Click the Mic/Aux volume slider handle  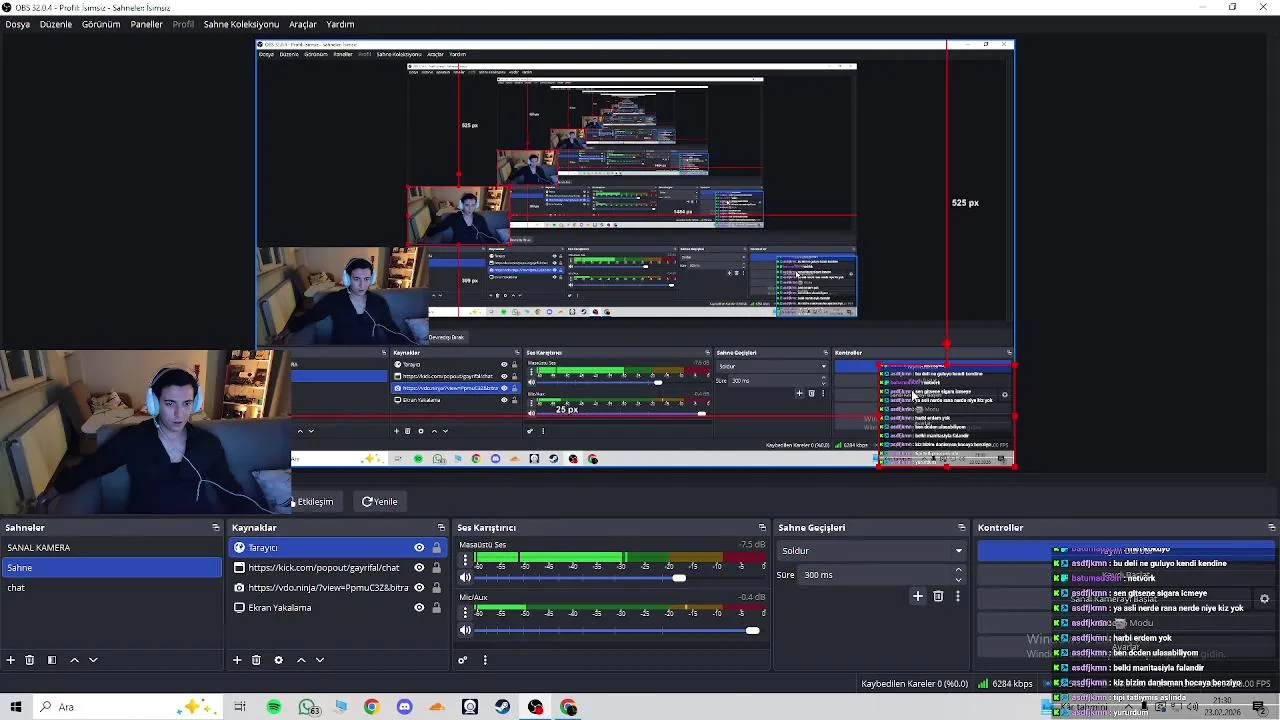coord(752,630)
